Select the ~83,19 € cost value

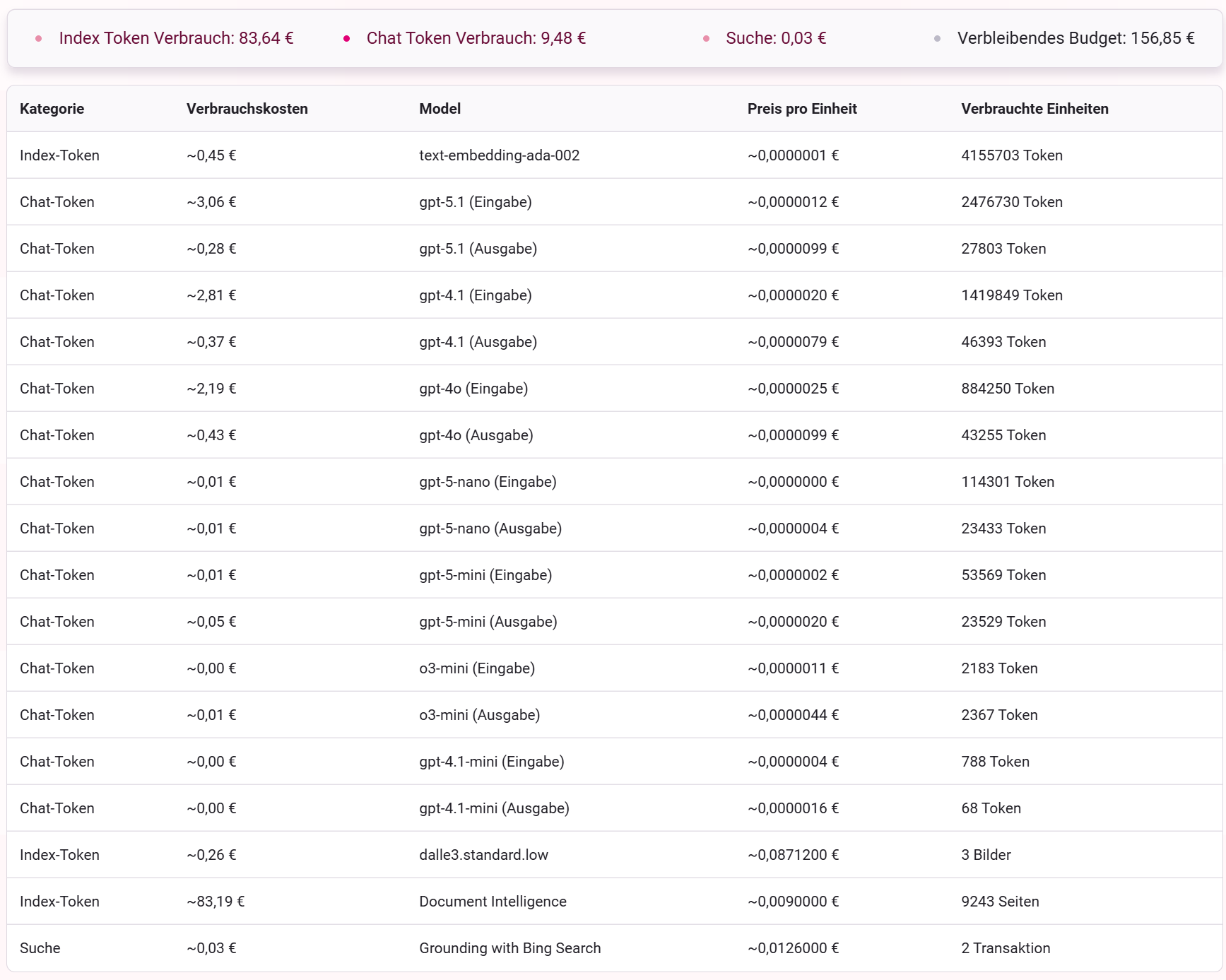point(216,902)
